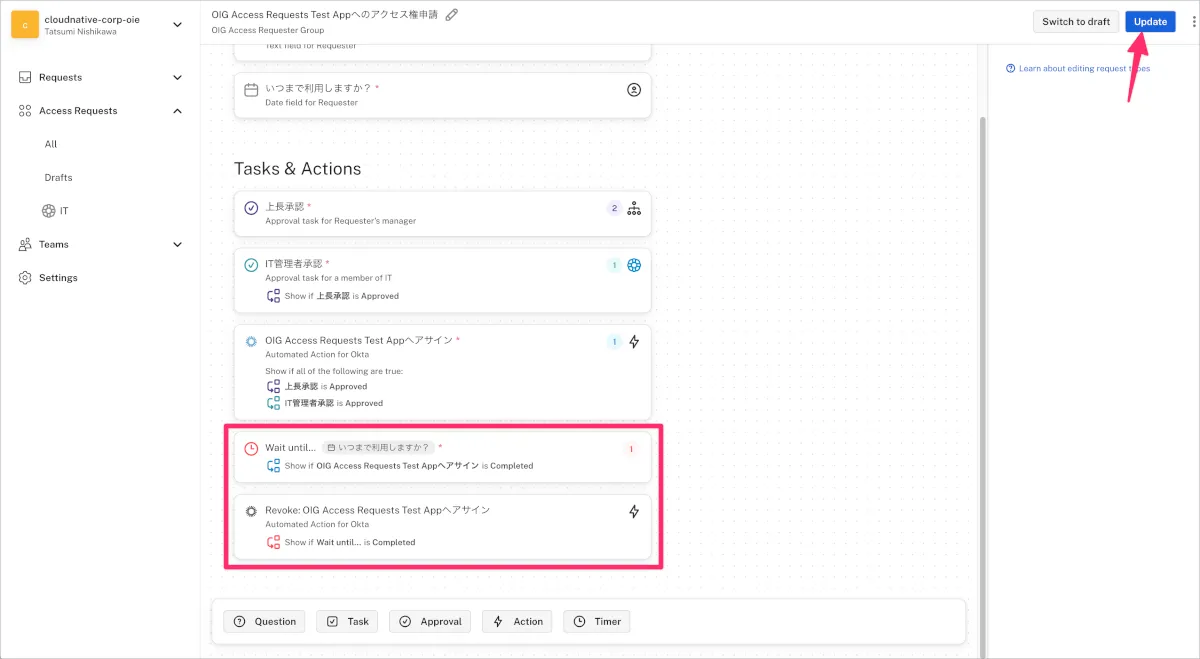Screen dimensions: 1200x659
Task: Click the org hierarchy icon on 上長承認
Action: (634, 208)
